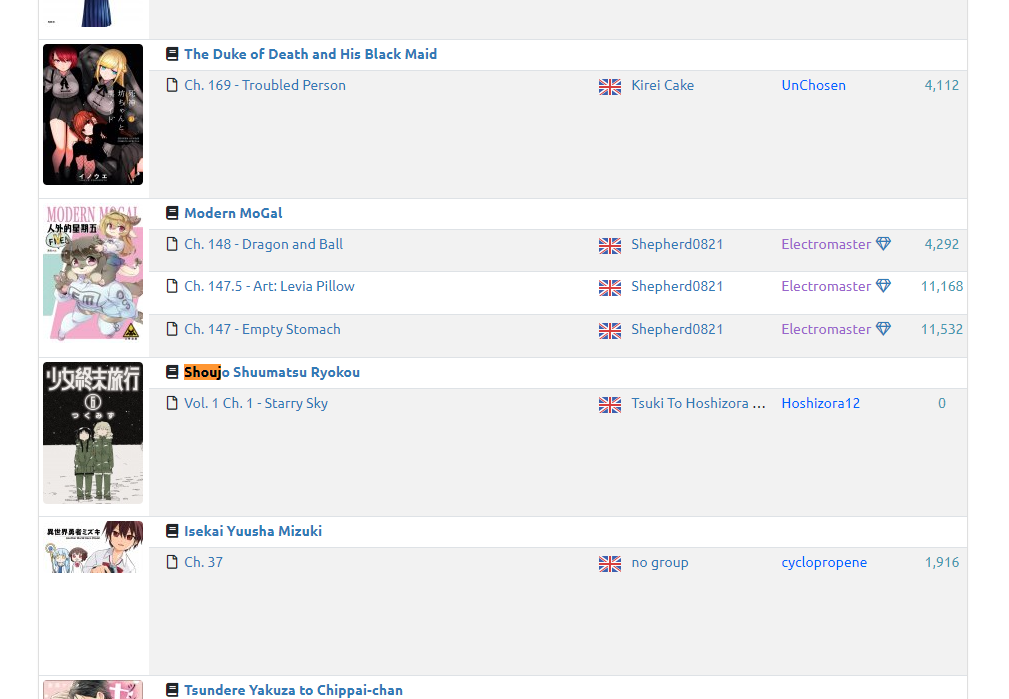Click the Duke of Death cover thumbnail
The image size is (1009, 699).
click(93, 114)
